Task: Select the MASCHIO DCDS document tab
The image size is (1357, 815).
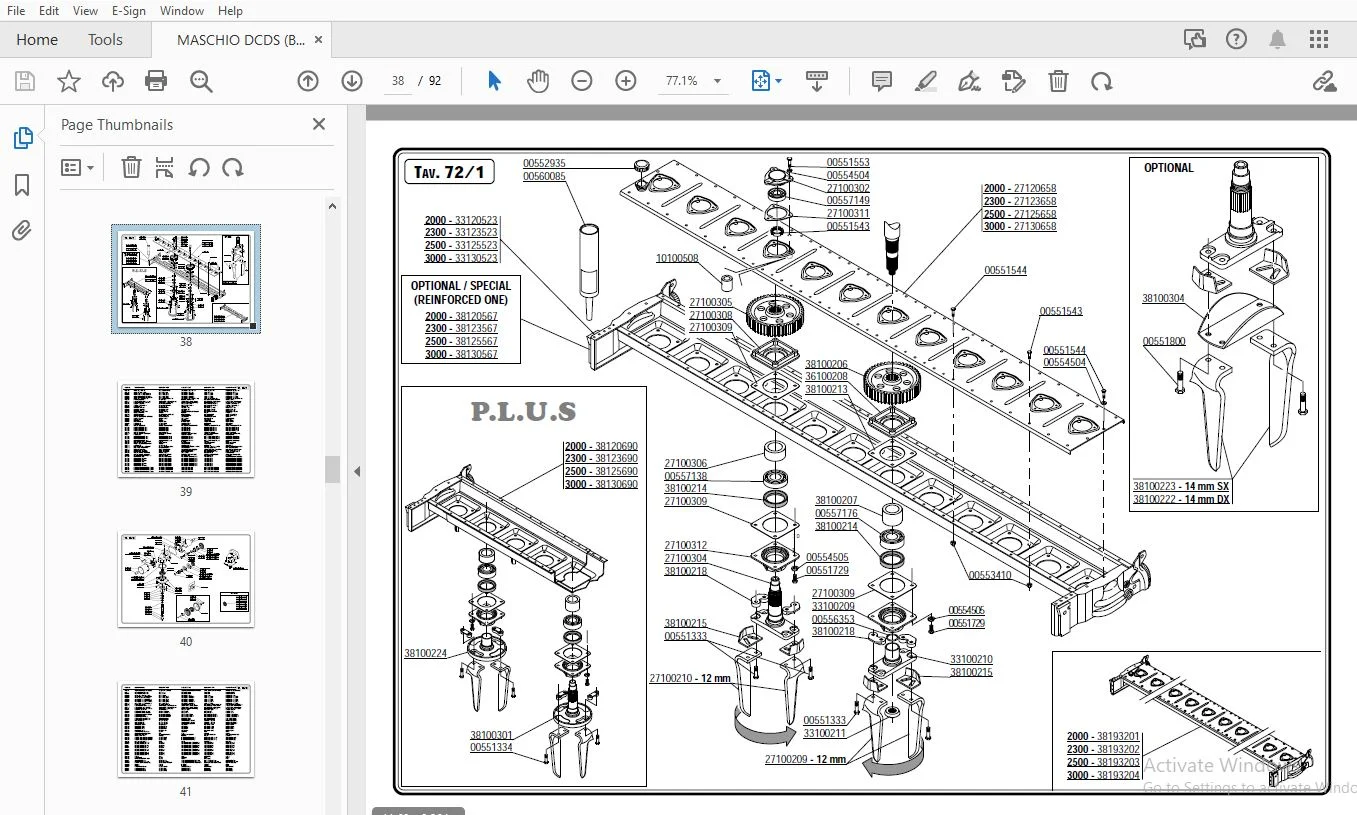Action: [241, 40]
